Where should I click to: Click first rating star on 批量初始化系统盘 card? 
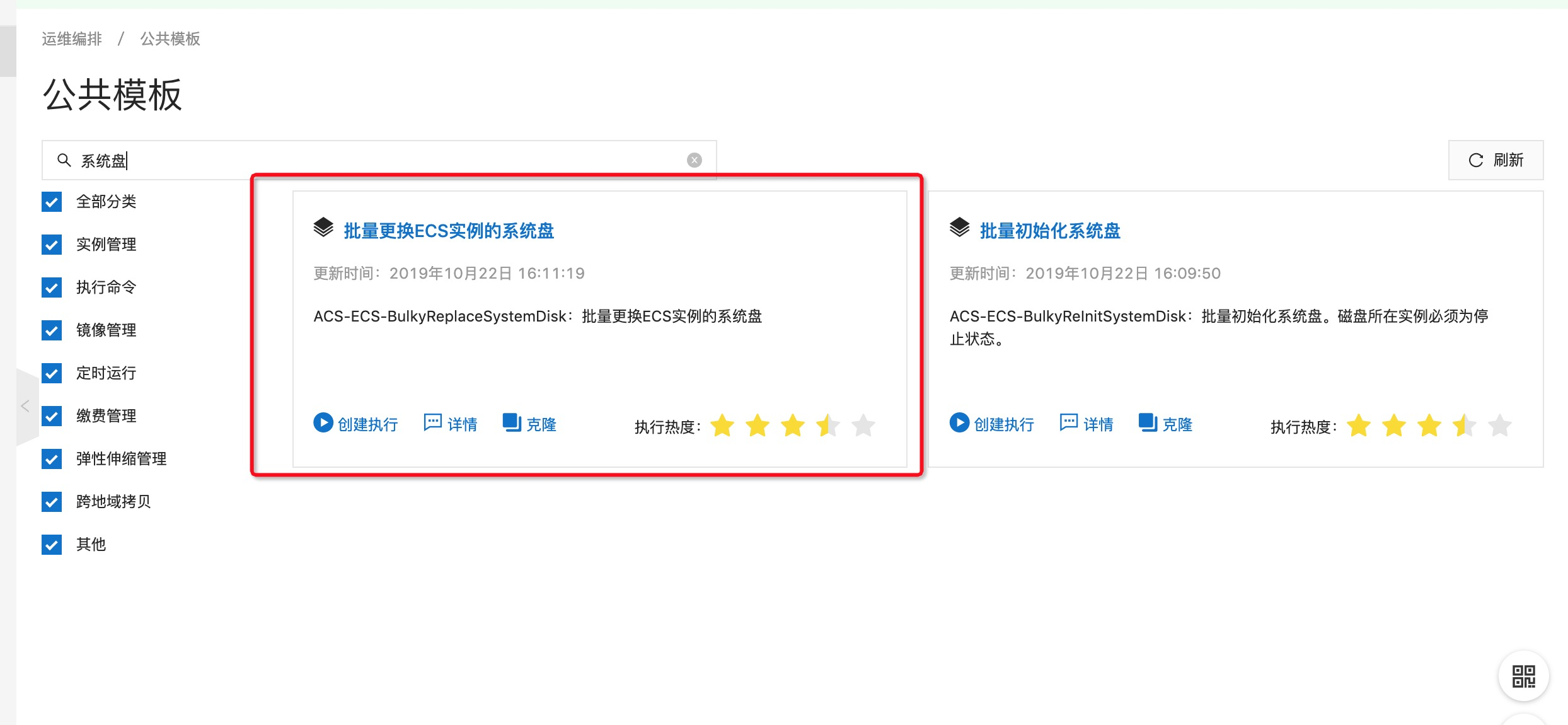click(x=1359, y=426)
